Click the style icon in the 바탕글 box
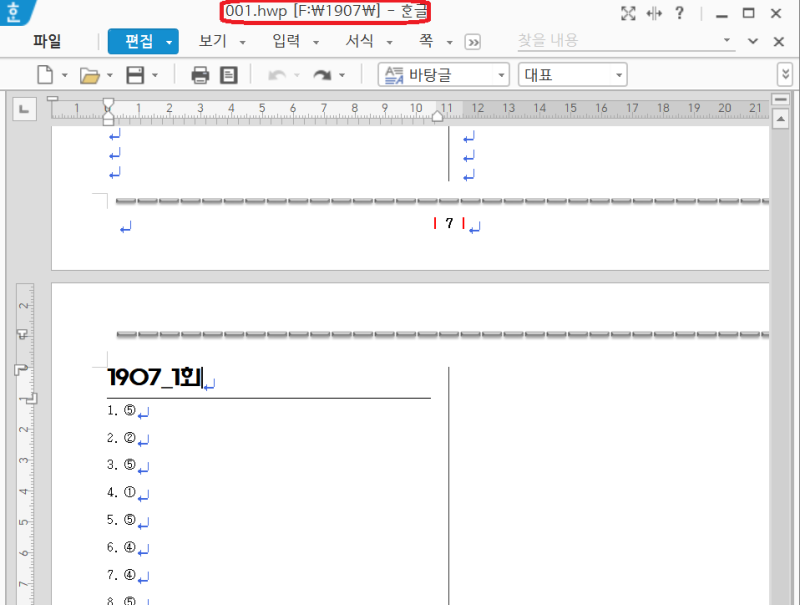 click(393, 75)
